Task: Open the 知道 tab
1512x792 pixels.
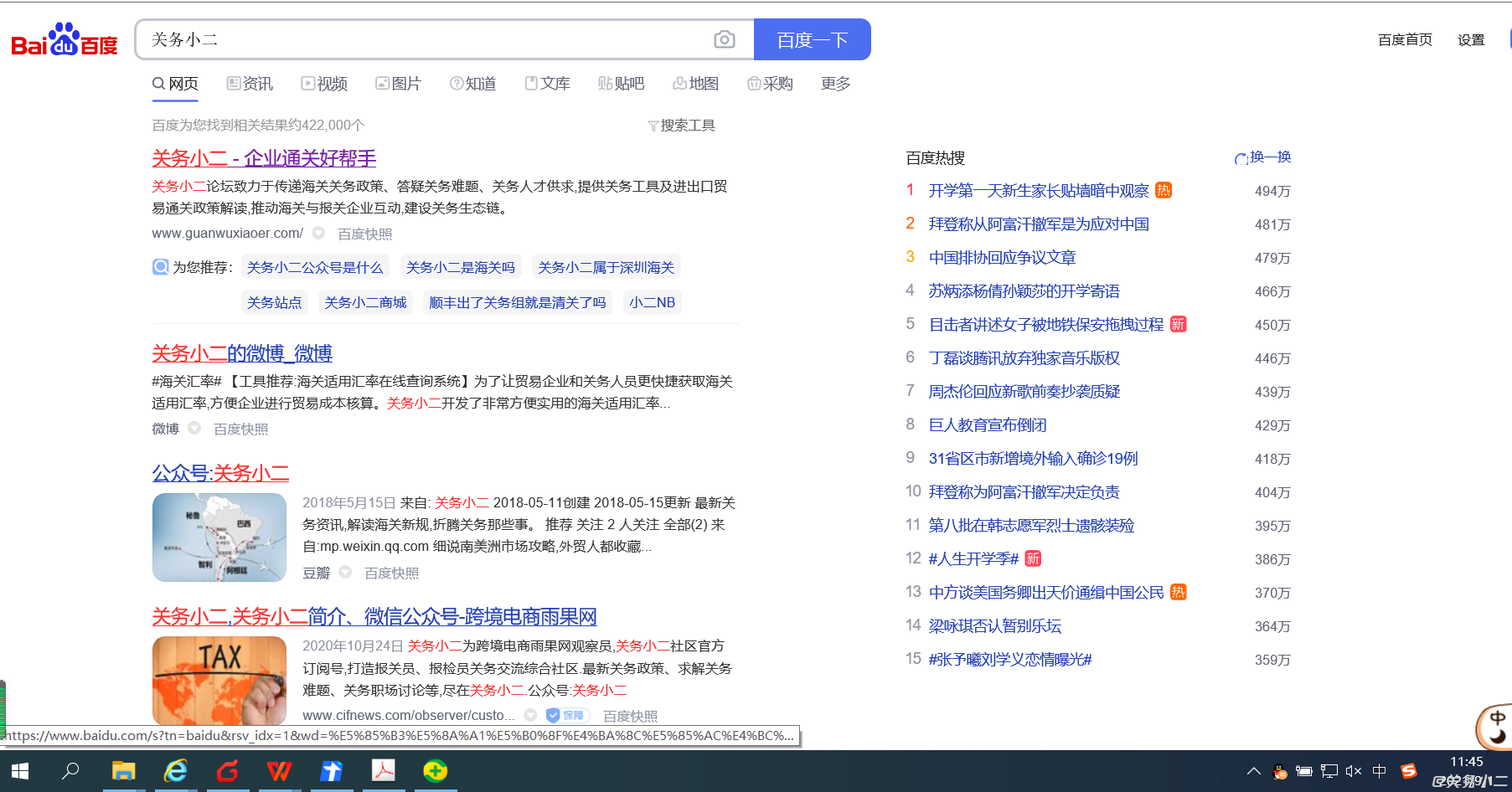Action: [472, 84]
